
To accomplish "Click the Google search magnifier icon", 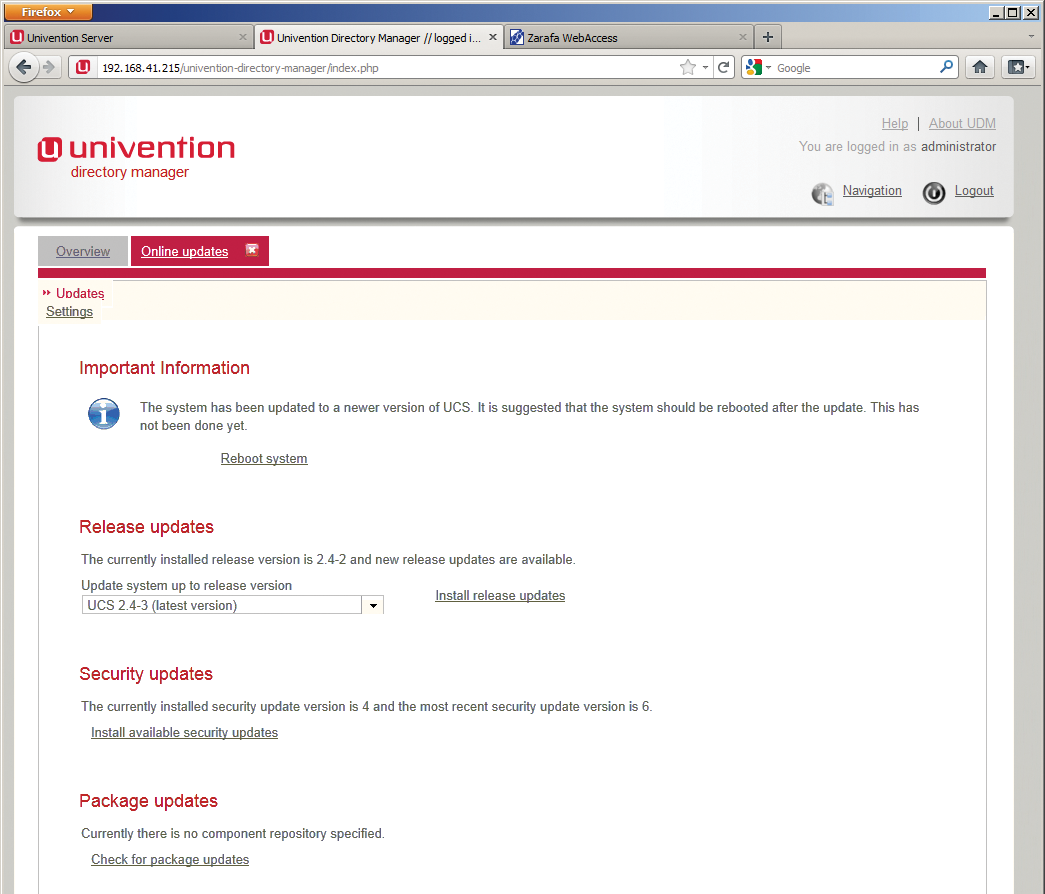I will coord(947,67).
